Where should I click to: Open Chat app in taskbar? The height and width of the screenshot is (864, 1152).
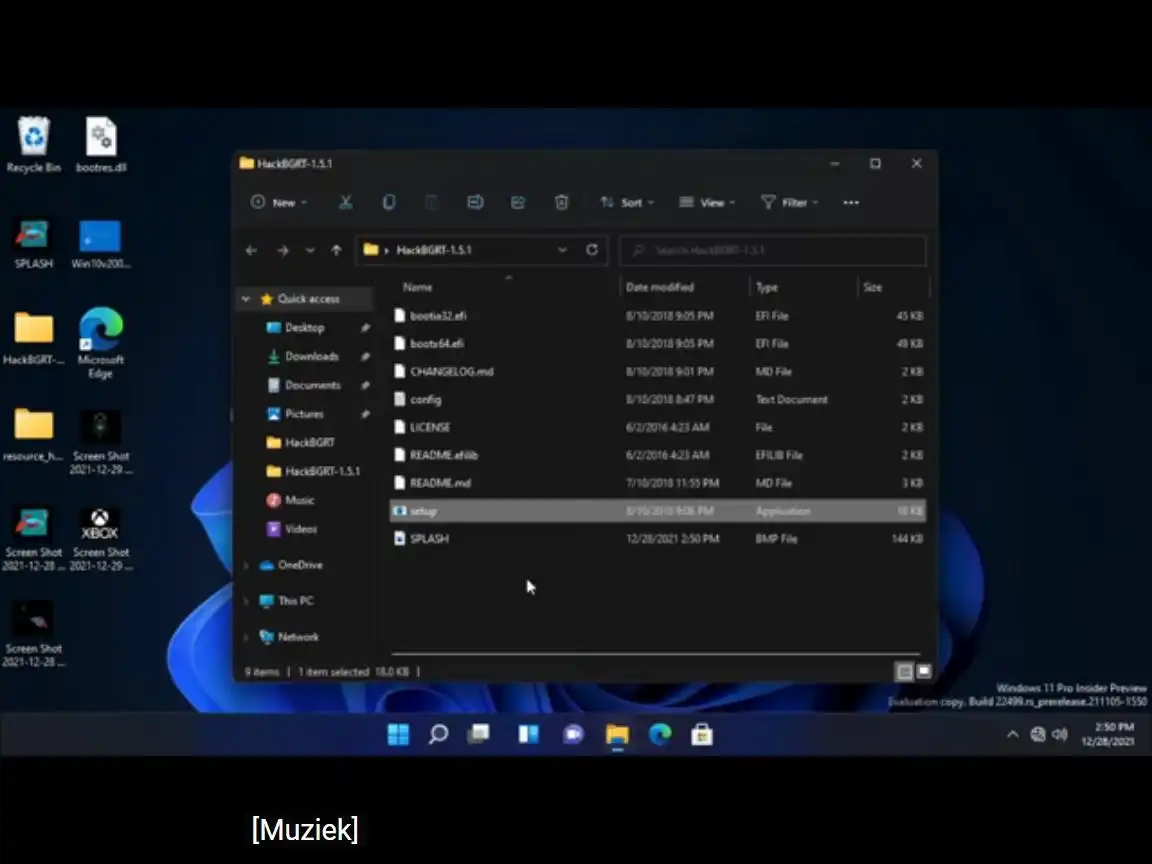(573, 734)
